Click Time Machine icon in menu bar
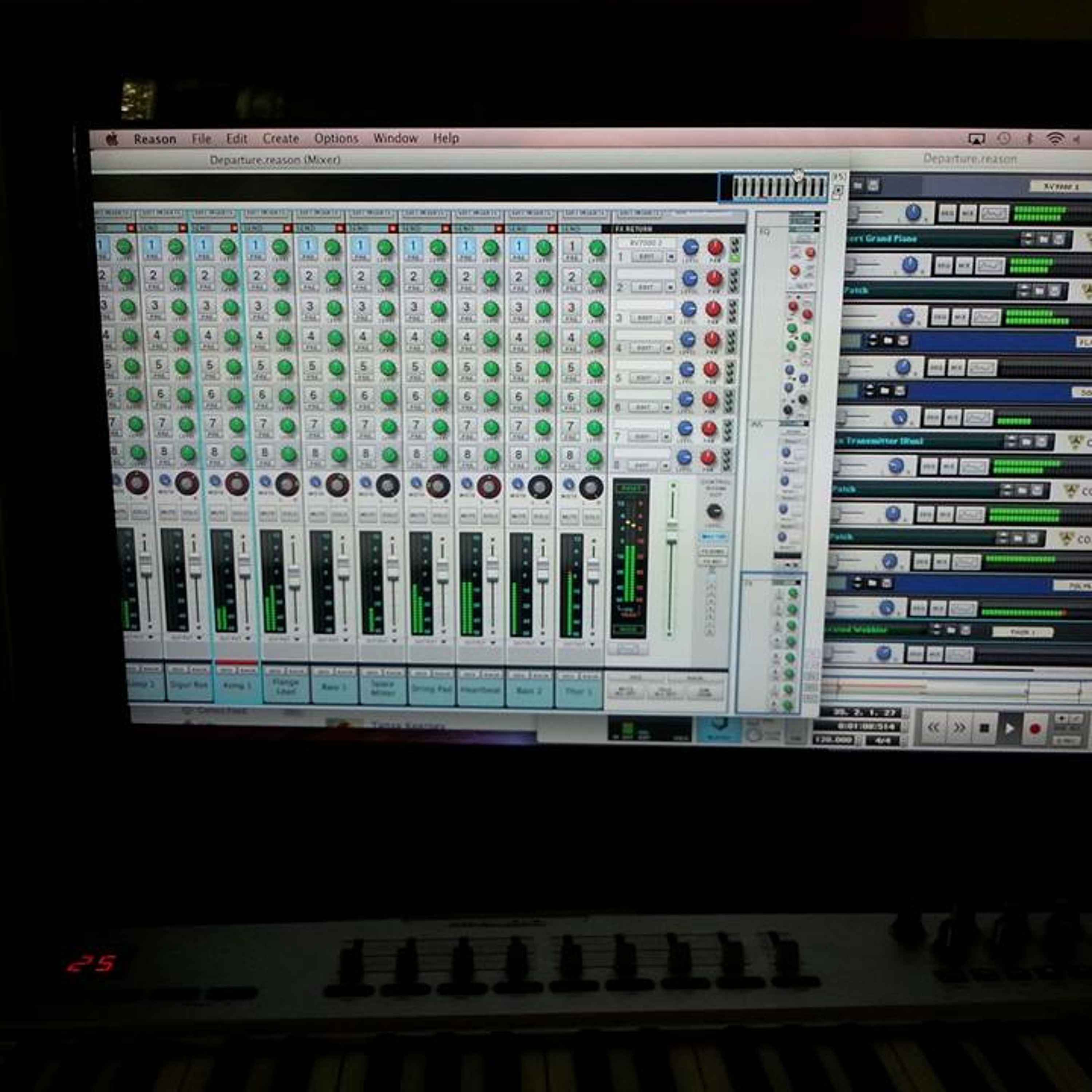 coord(1004,138)
